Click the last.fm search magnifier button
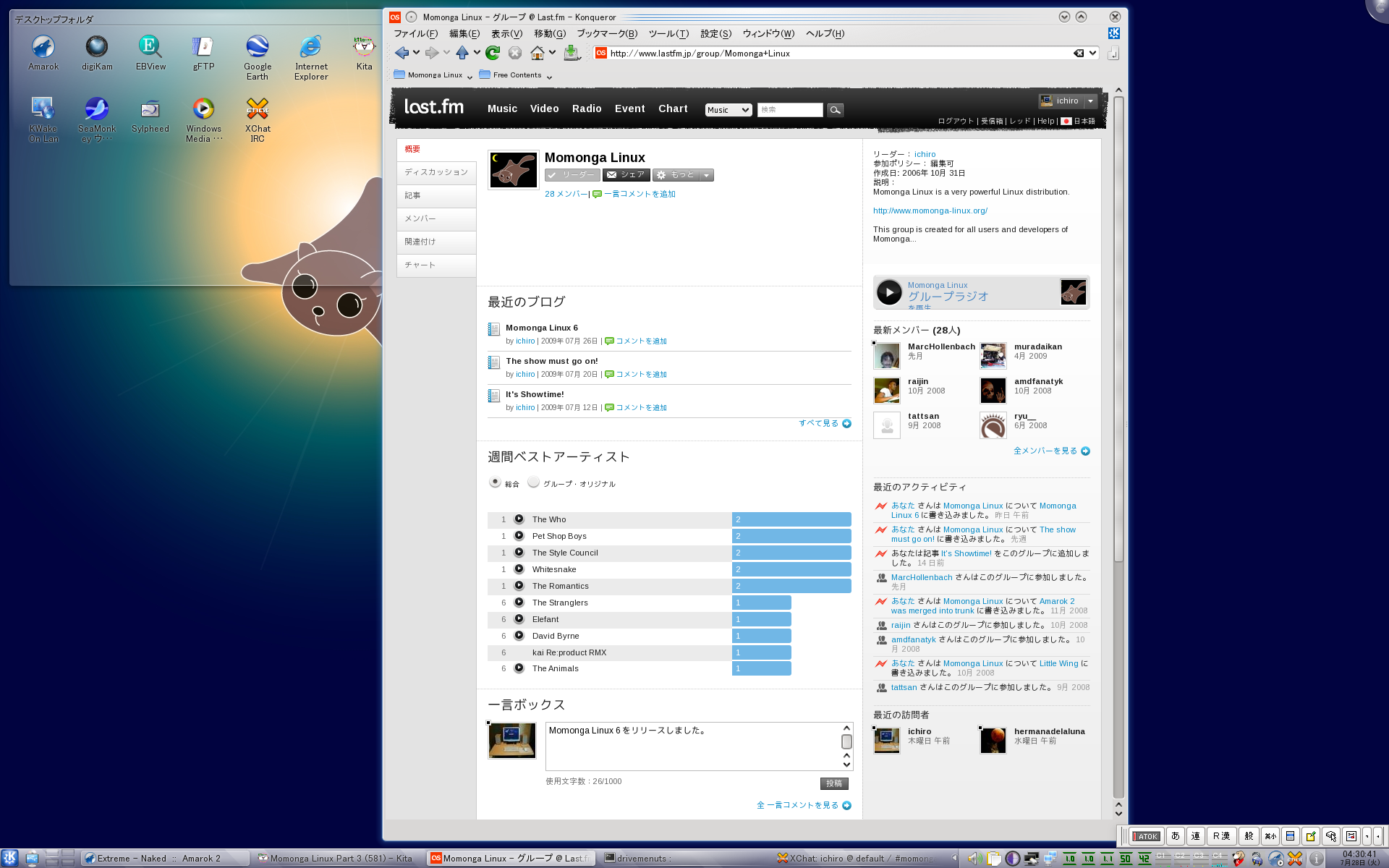 [x=835, y=110]
